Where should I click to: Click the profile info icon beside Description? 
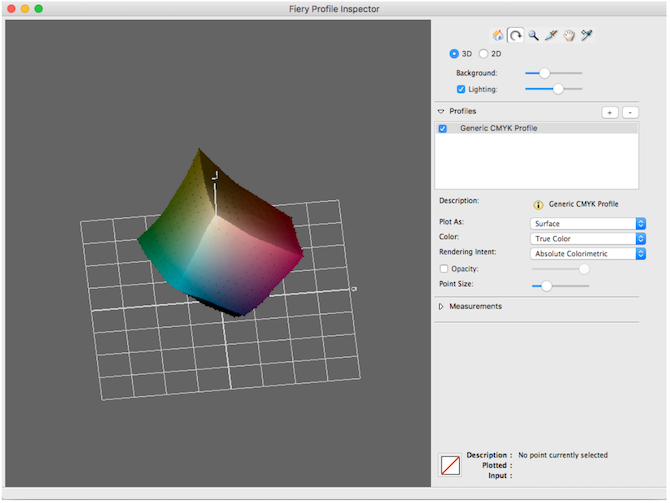tap(538, 205)
